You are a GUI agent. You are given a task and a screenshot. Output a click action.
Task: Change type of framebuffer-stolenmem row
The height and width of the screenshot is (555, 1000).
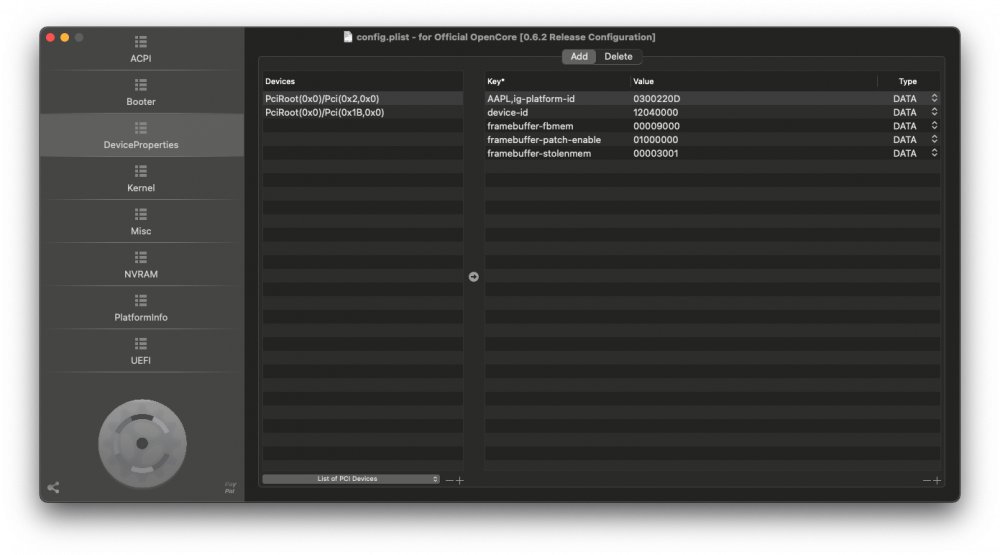click(x=934, y=153)
